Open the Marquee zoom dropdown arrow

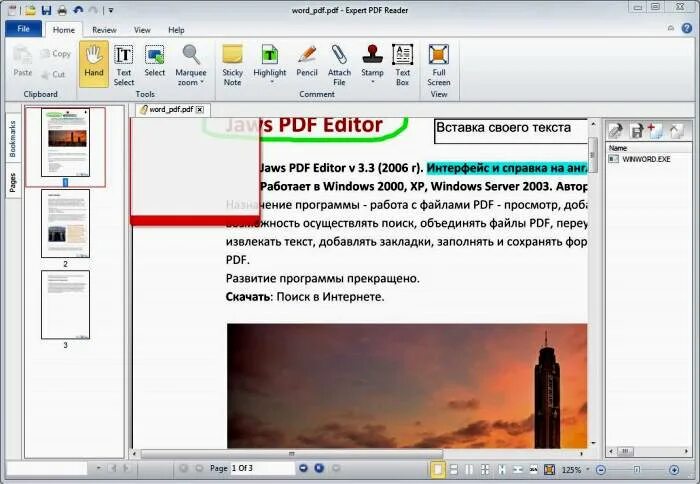pos(201,82)
